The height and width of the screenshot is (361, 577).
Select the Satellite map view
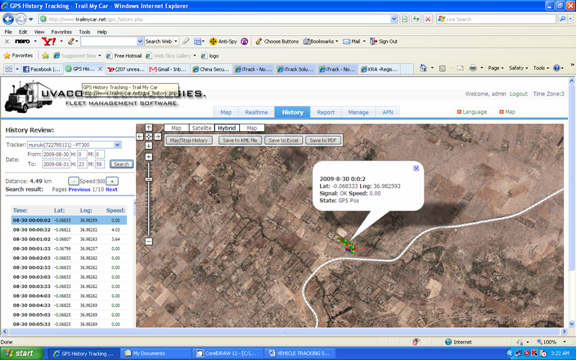pos(202,128)
